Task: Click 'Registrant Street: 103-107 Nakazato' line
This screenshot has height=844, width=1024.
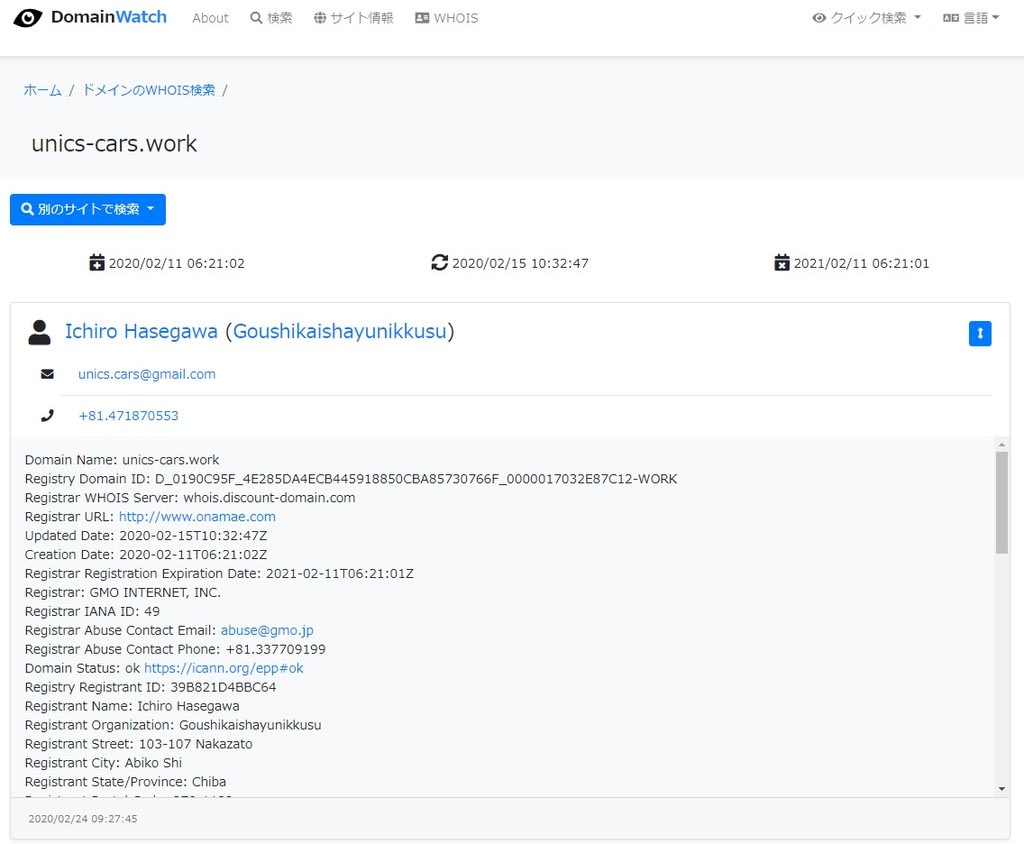Action: (138, 744)
